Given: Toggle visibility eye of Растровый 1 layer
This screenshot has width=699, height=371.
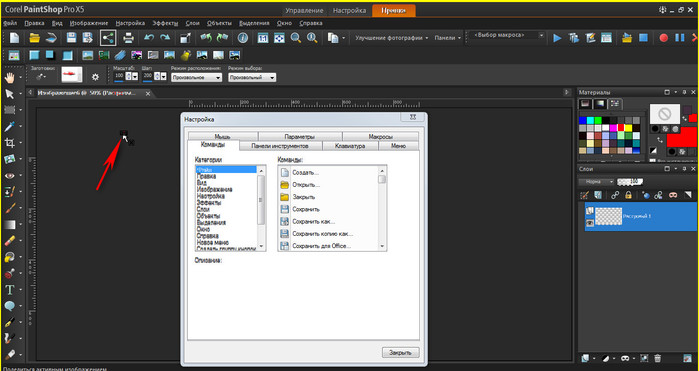Looking at the screenshot, I should coord(590,223).
